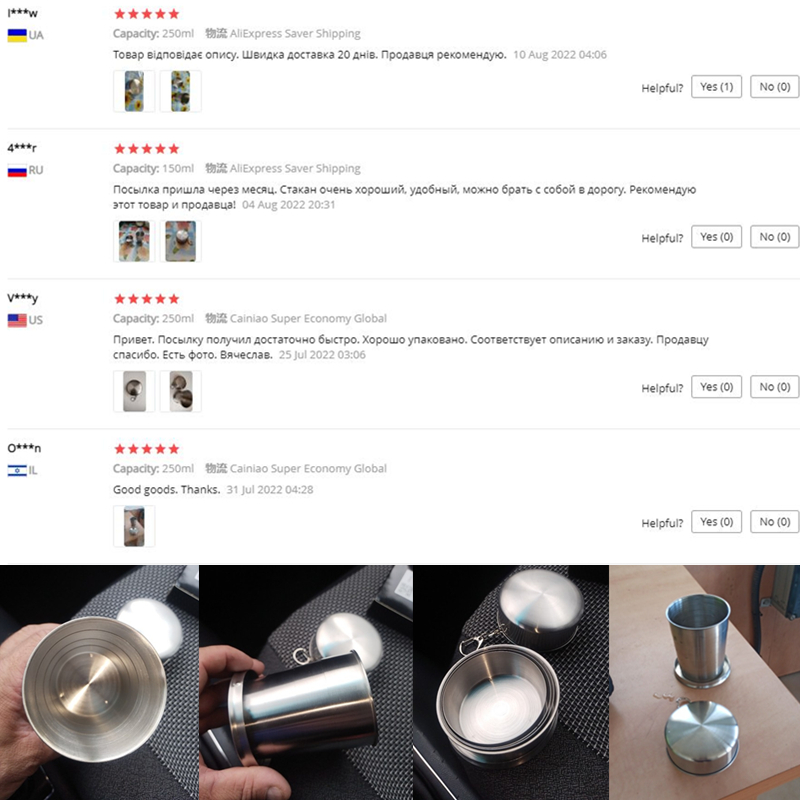Vote No on V***y's review
The height and width of the screenshot is (800, 800).
[774, 387]
